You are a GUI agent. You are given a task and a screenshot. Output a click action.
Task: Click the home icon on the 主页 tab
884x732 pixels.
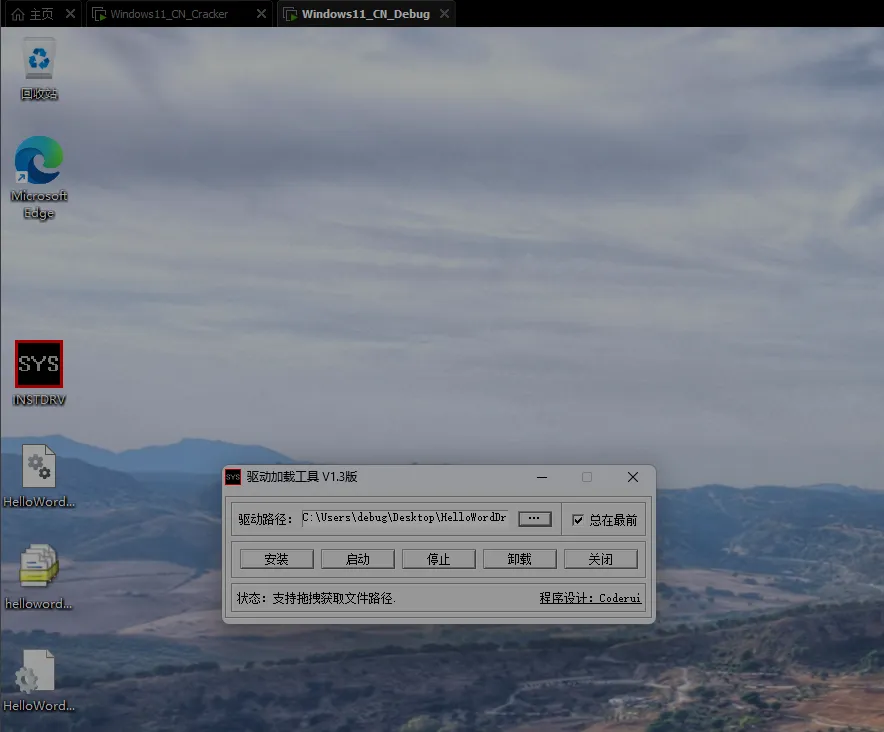pos(17,15)
